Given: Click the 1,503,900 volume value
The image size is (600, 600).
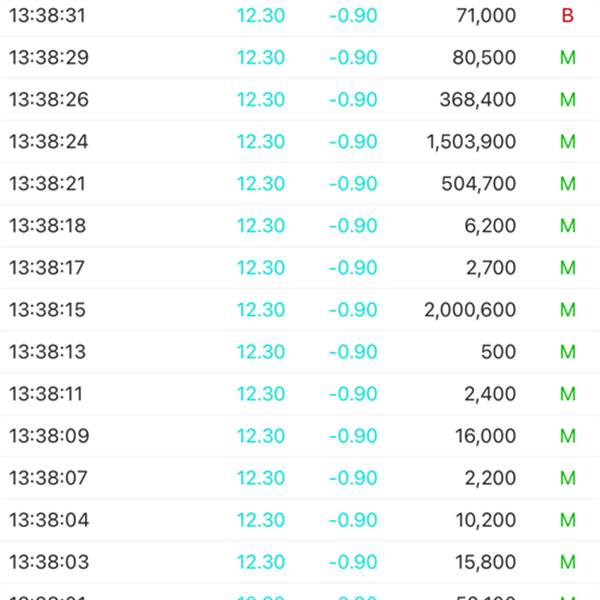Looking at the screenshot, I should tap(471, 142).
